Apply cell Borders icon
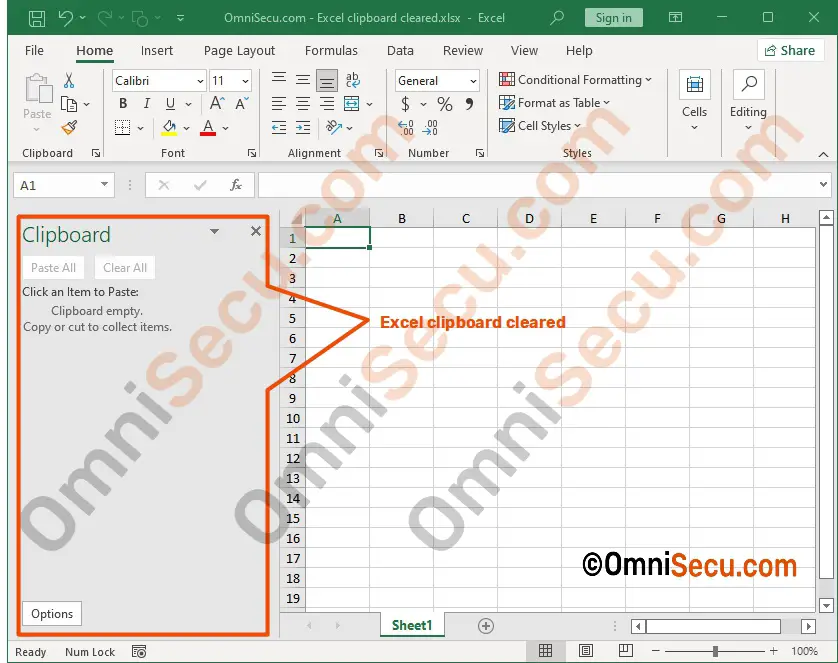Screen dimensions: 838x663 [x=122, y=128]
